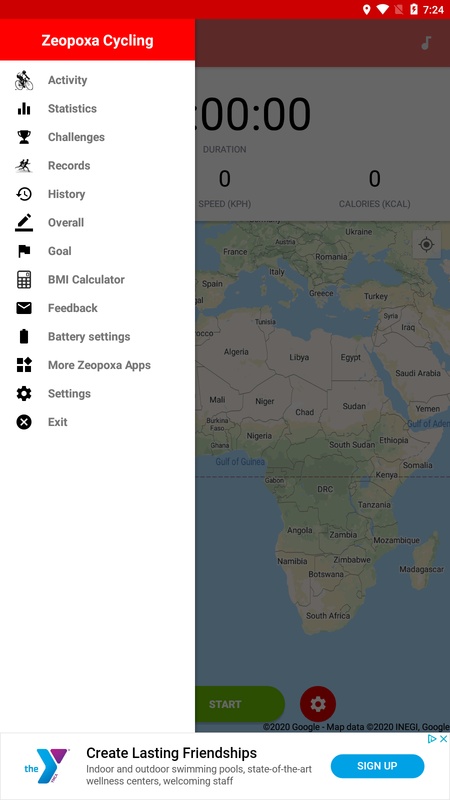Select the Challenges trophy icon
450x800 pixels.
click(23, 137)
